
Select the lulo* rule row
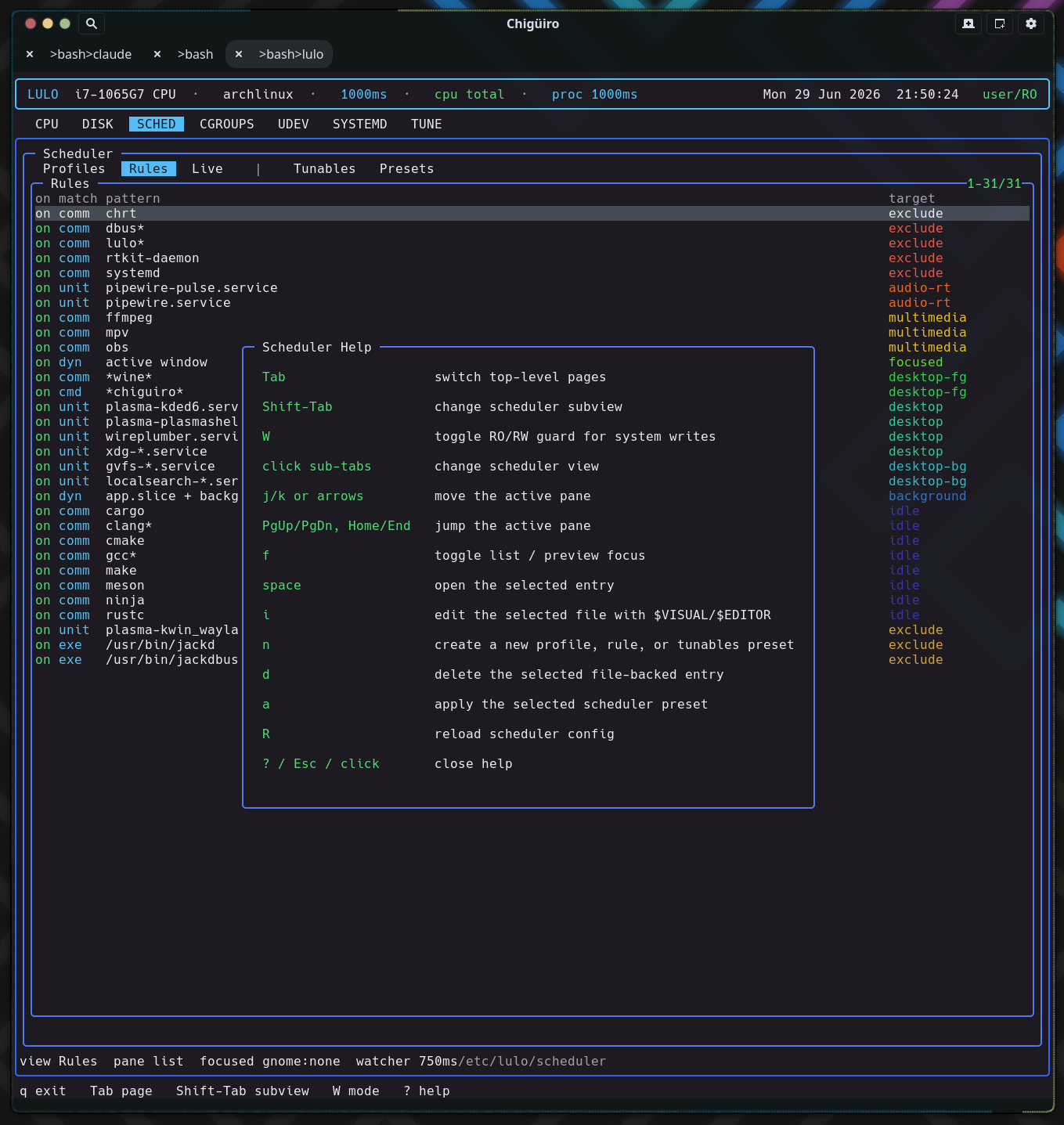click(532, 243)
